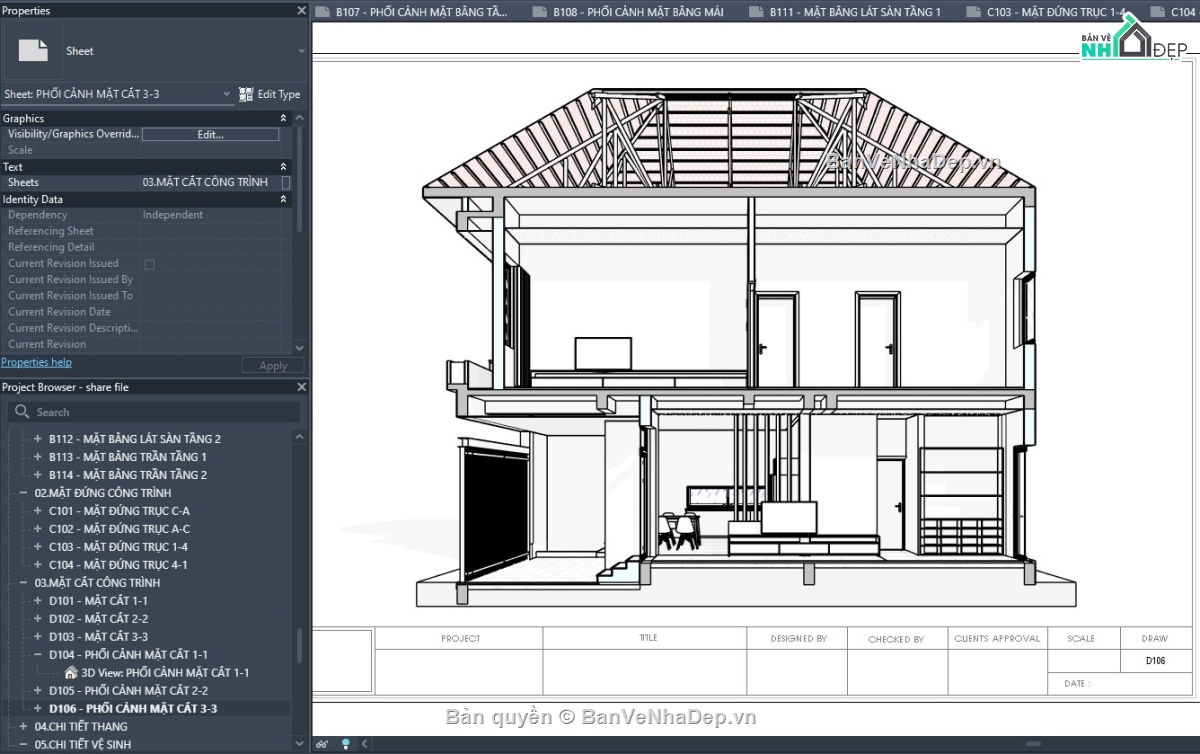This screenshot has width=1200, height=754.
Task: Select the 3D View: PHỐI CẢNH MẶT CẮT 1-1 item
Action: (x=165, y=673)
